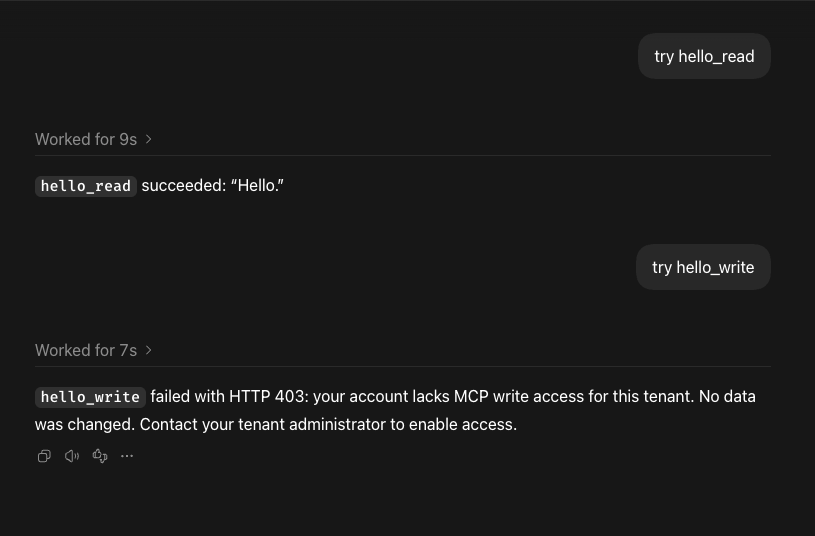The height and width of the screenshot is (536, 815).
Task: Copy the hello_write response message
Action: (x=44, y=456)
